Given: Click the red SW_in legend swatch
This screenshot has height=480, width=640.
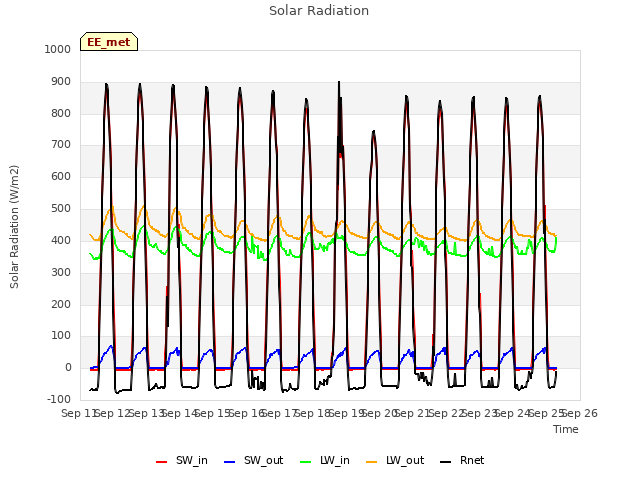Looking at the screenshot, I should tap(162, 462).
